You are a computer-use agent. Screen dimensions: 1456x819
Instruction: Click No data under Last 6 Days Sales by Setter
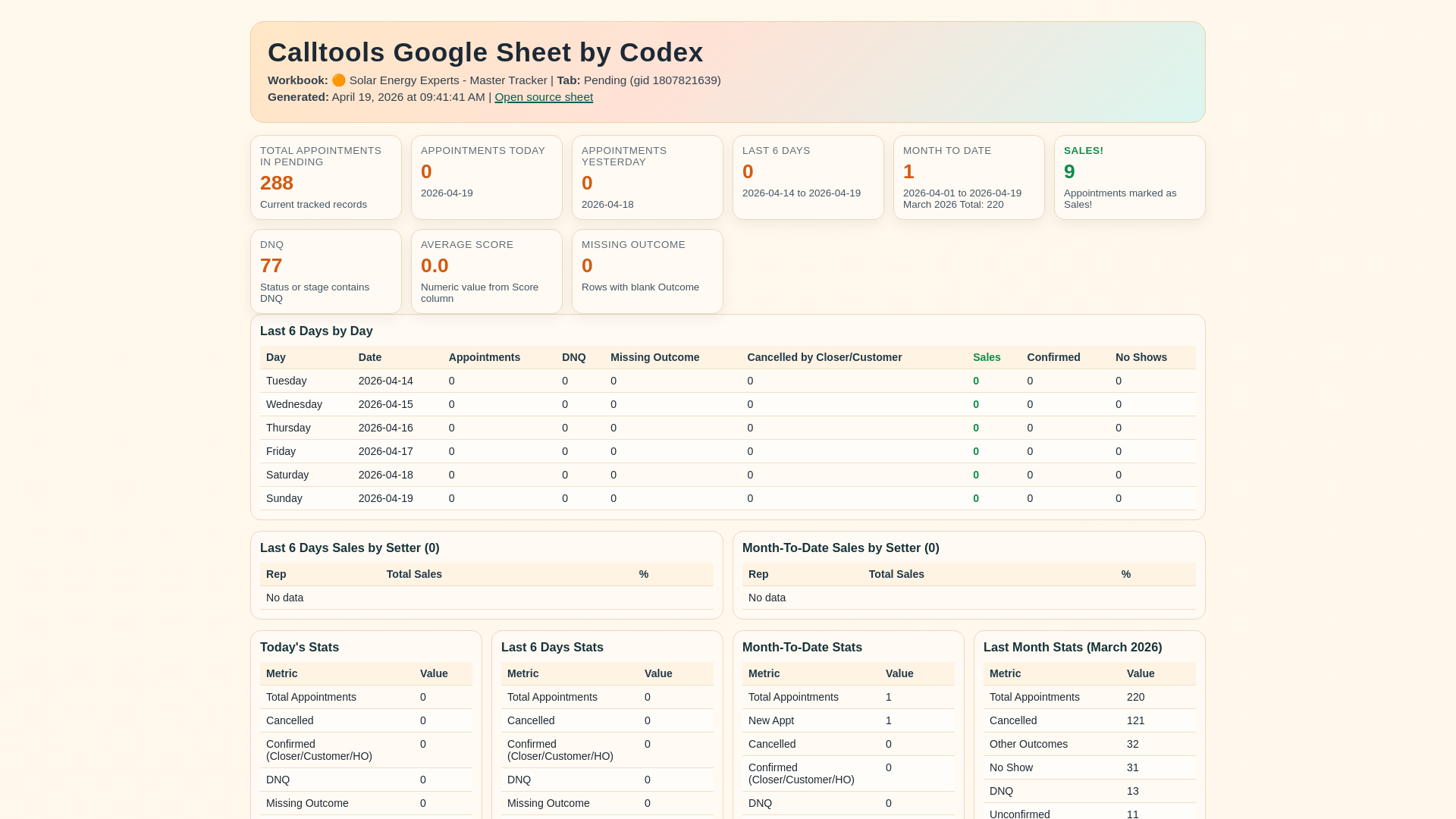click(x=284, y=598)
